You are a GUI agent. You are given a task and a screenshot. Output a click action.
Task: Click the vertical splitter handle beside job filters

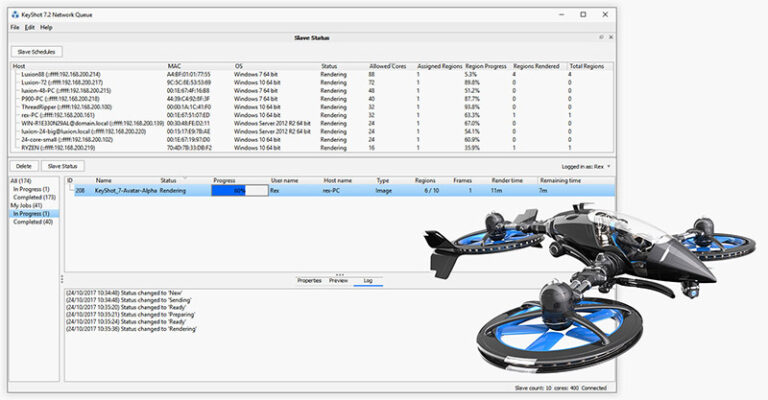tap(62, 279)
